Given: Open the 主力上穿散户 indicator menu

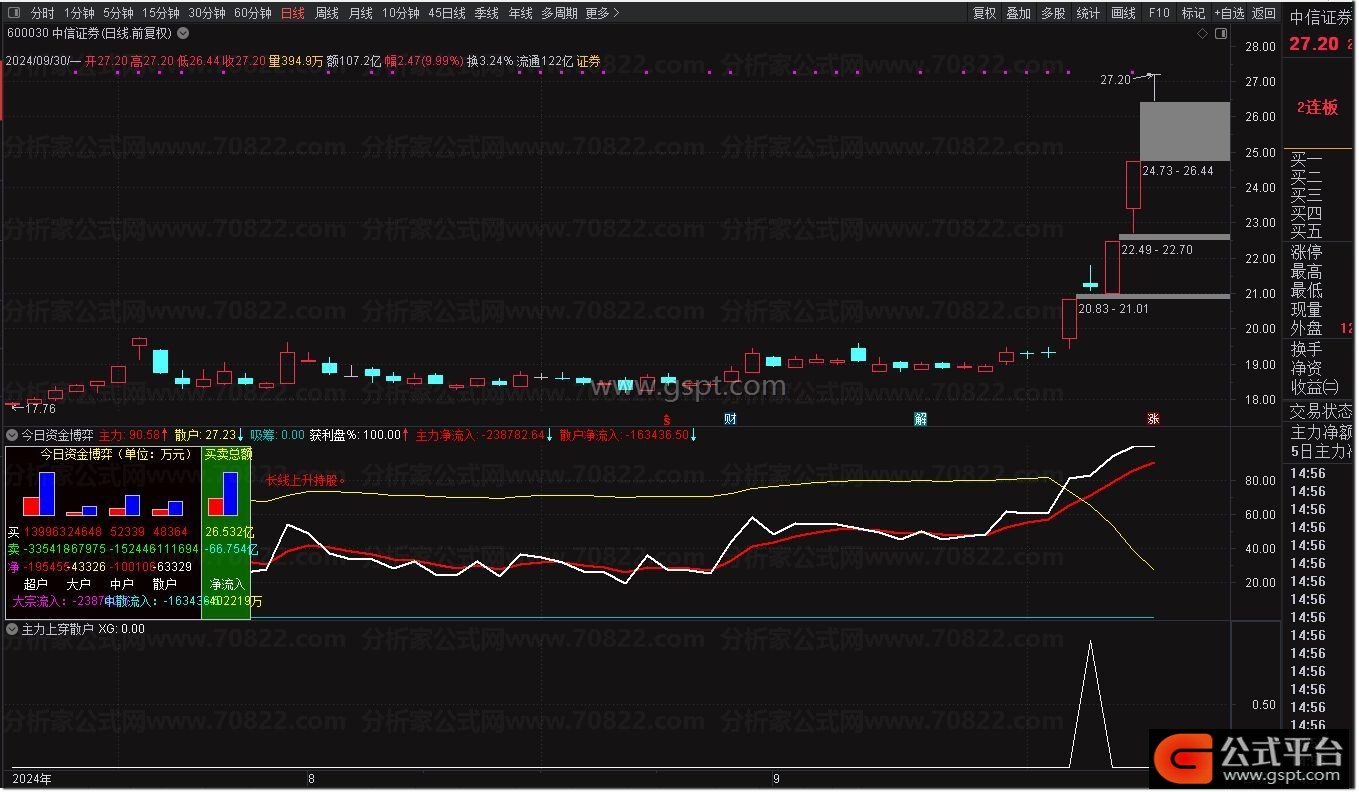Looking at the screenshot, I should [x=12, y=629].
